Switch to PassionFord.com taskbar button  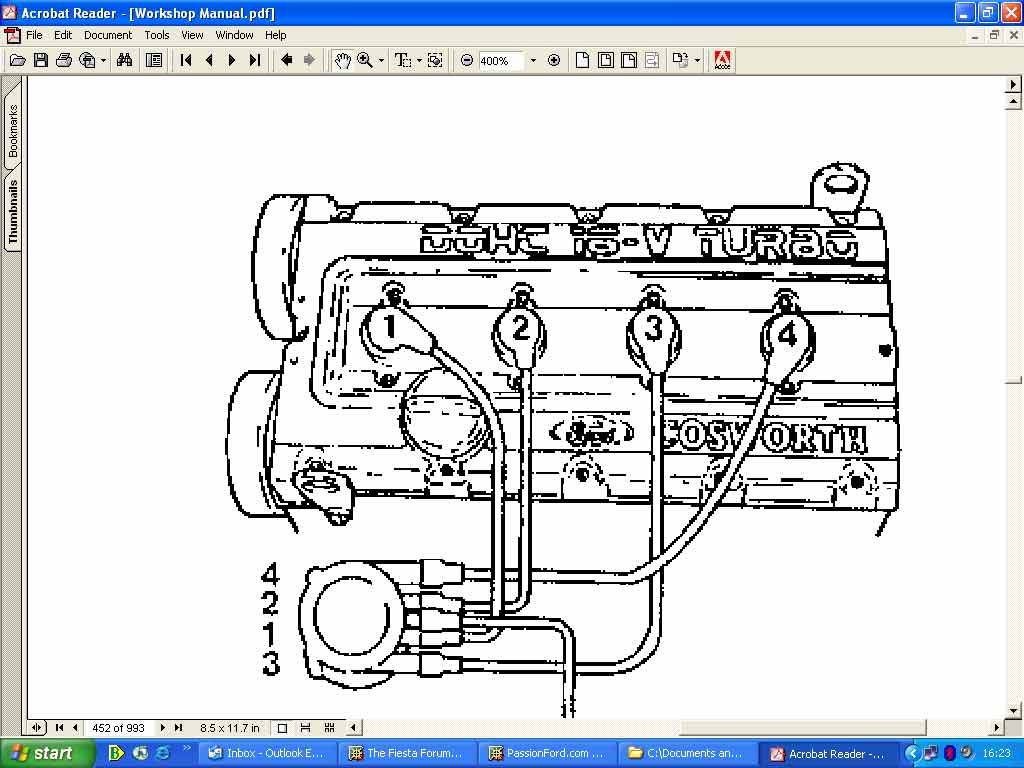(x=547, y=753)
